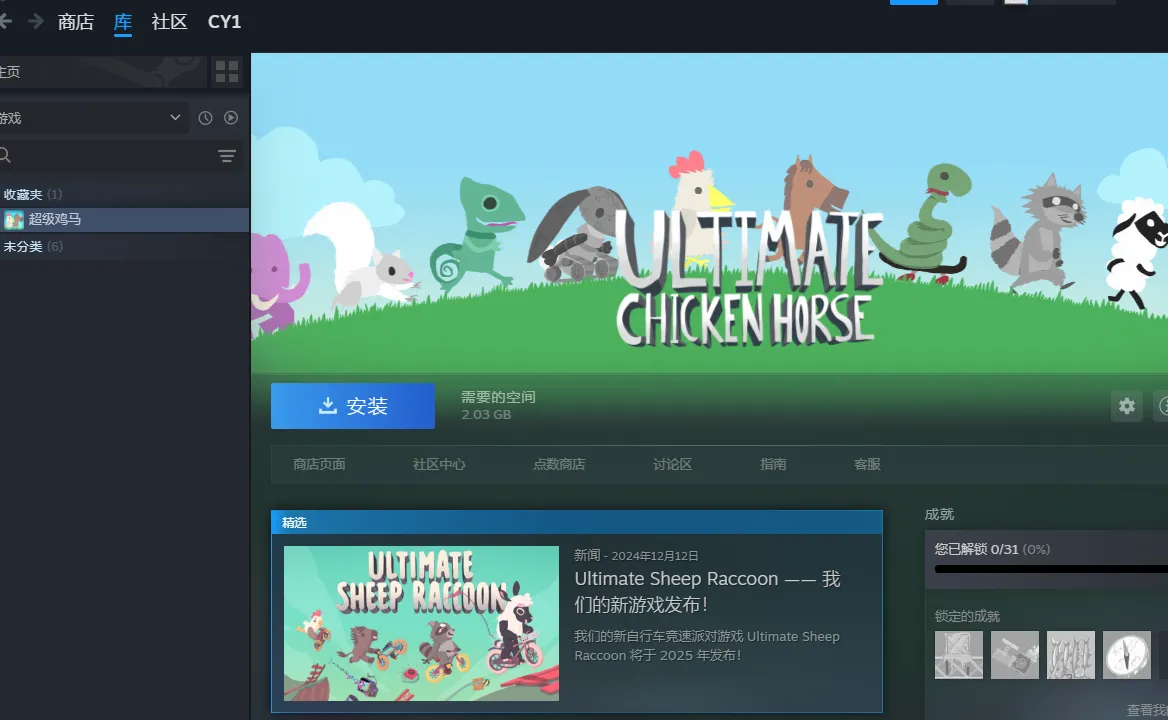This screenshot has height=720, width=1168.
Task: Expand the 未分类 category
Action: [23, 246]
